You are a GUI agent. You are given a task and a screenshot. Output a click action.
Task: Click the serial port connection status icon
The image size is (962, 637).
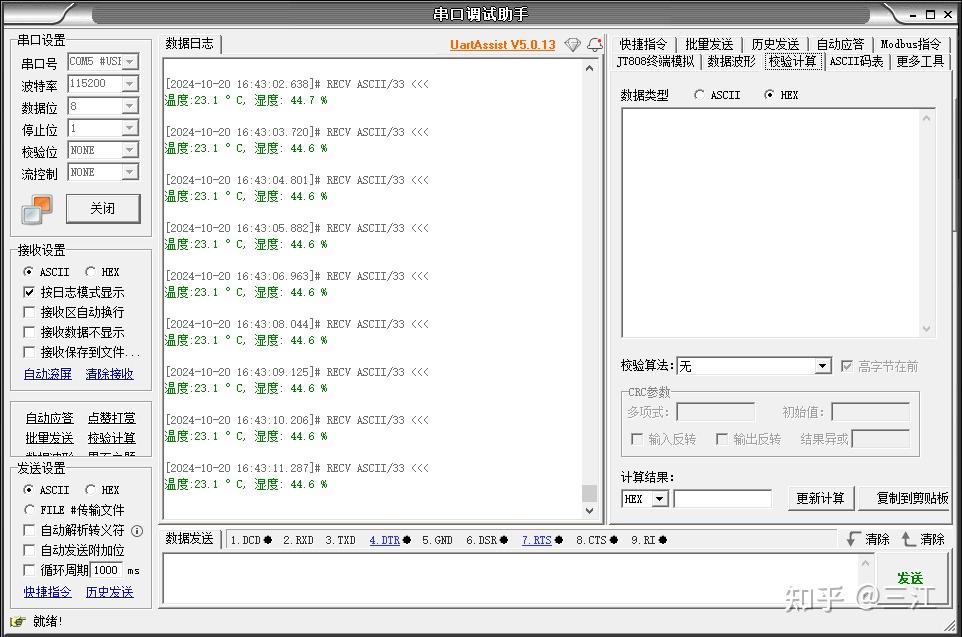click(37, 209)
